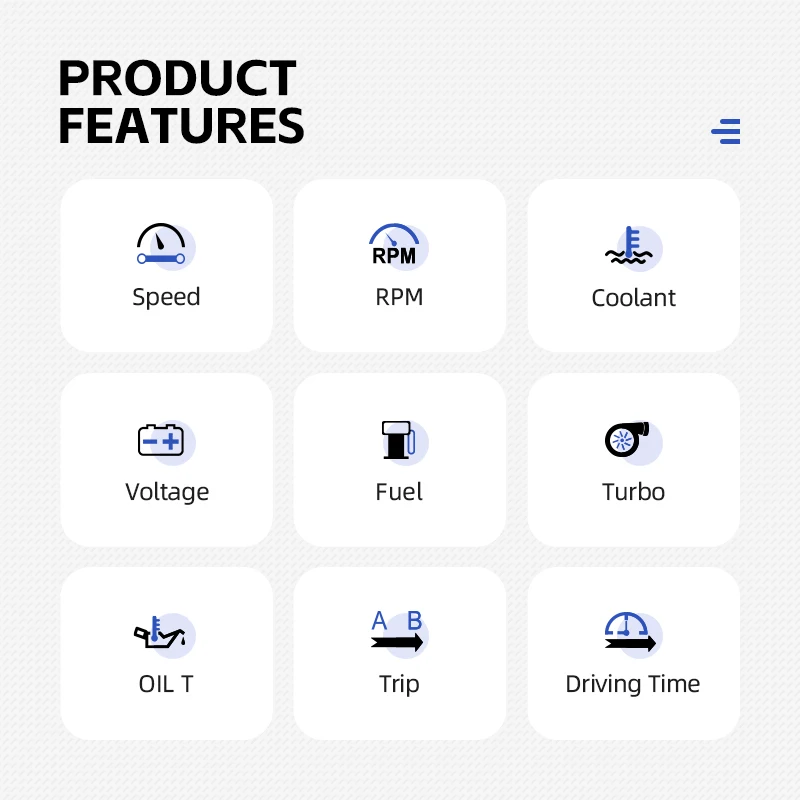Click the OIL T oil can icon

coord(164,635)
